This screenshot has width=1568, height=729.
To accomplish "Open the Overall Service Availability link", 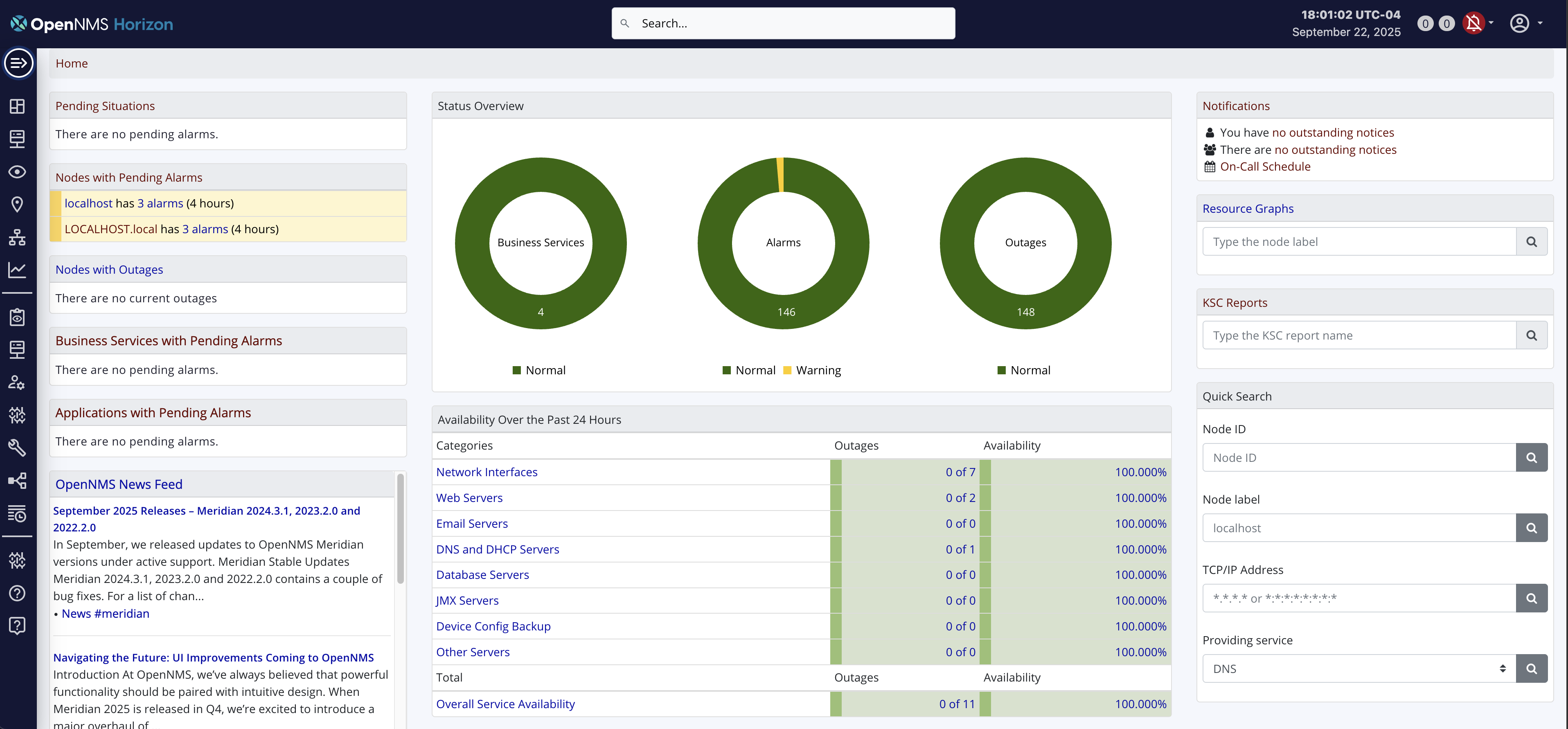I will tap(505, 704).
